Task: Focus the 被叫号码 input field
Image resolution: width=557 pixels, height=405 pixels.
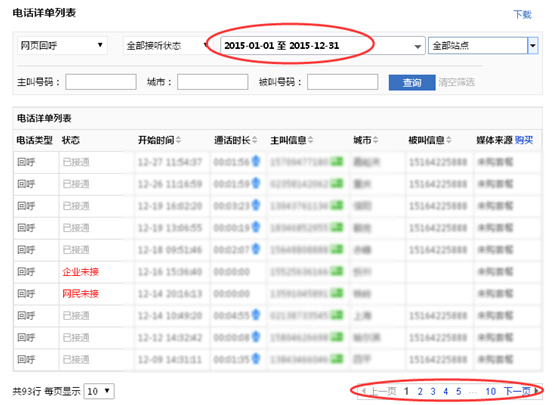Action: coord(342,82)
